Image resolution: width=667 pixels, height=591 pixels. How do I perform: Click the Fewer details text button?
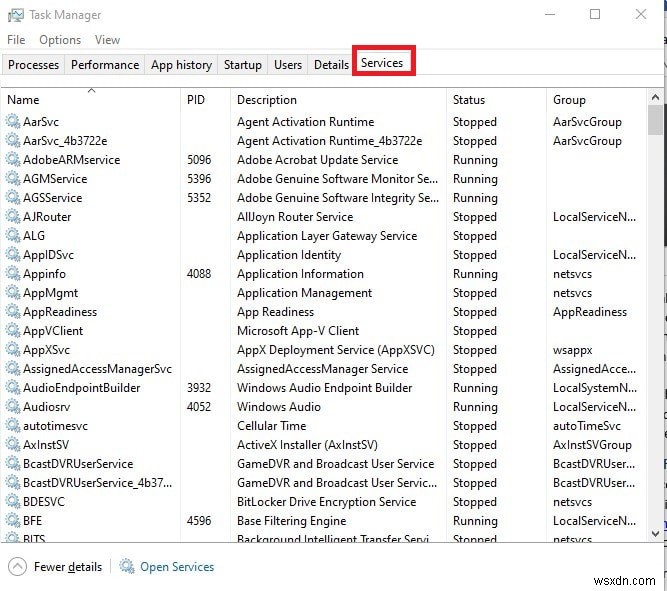[68, 567]
